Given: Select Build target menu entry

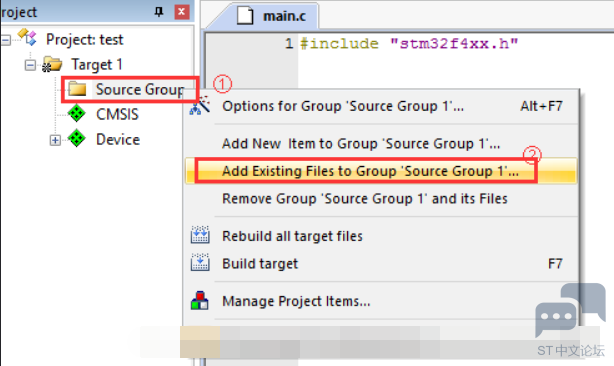Looking at the screenshot, I should (381, 263).
